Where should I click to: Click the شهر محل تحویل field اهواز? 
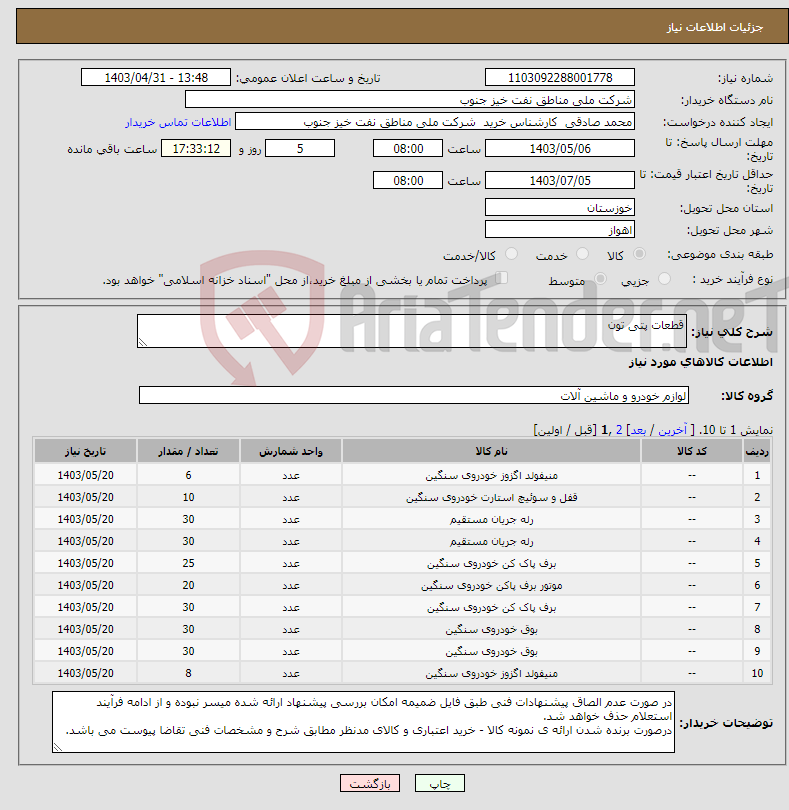pos(560,229)
